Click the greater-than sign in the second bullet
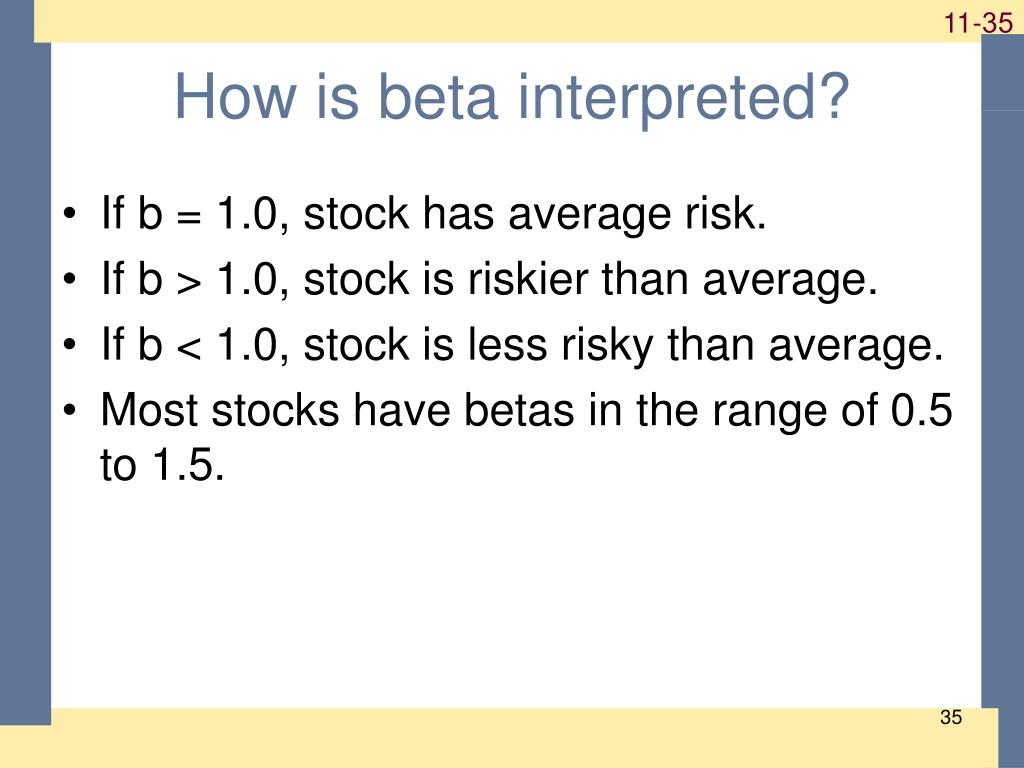This screenshot has height=768, width=1024. coord(189,282)
